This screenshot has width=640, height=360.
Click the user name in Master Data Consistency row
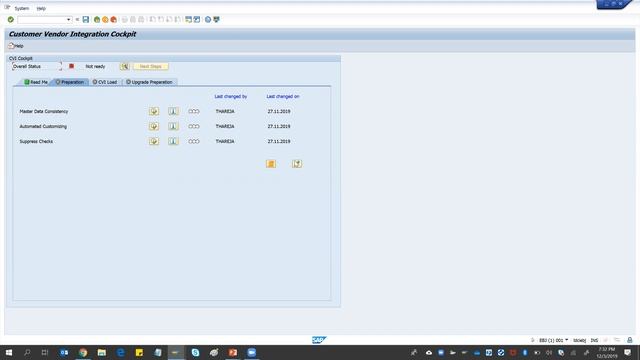pyautogui.click(x=225, y=111)
